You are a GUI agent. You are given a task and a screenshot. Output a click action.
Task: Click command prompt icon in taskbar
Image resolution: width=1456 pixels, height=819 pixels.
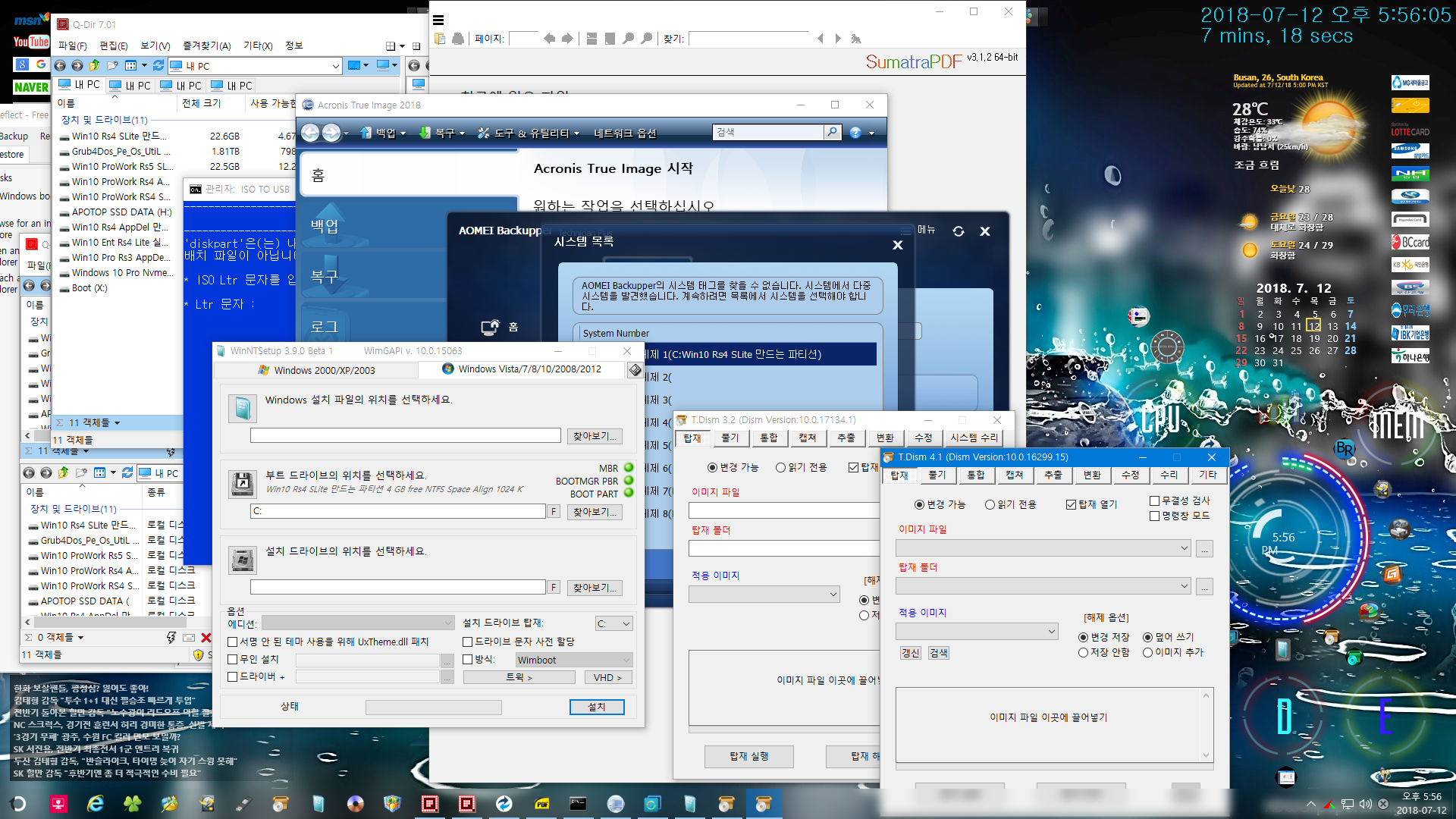(578, 804)
